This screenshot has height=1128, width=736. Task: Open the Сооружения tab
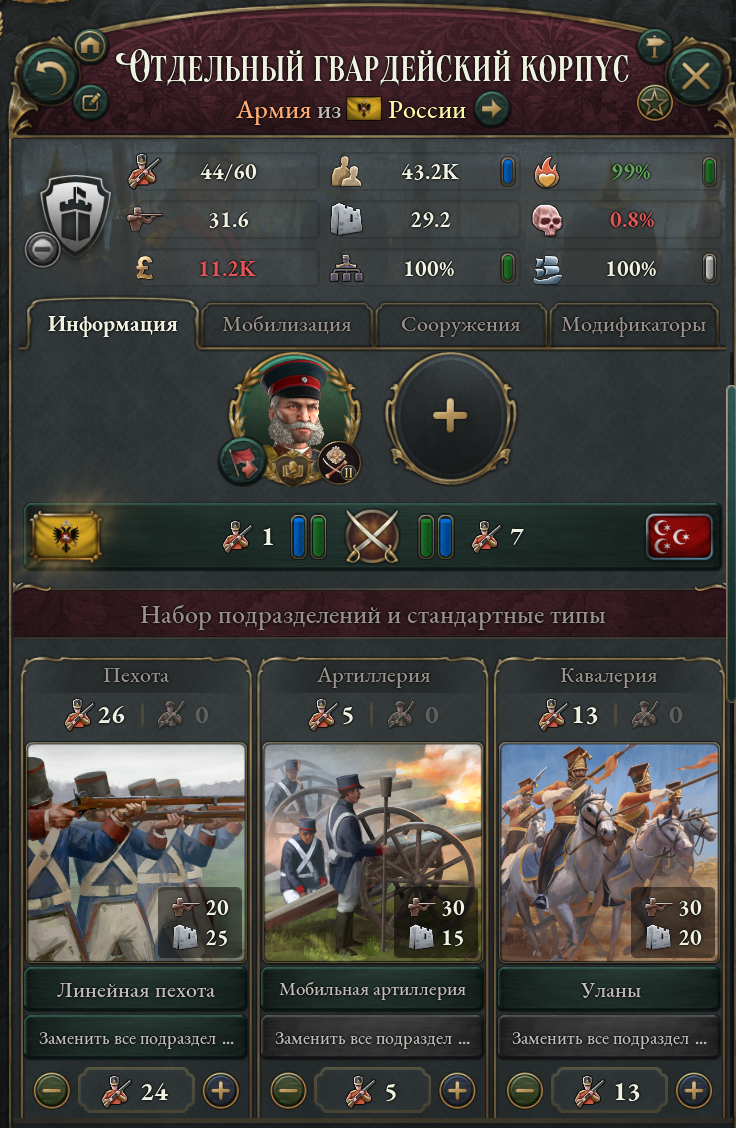point(460,324)
